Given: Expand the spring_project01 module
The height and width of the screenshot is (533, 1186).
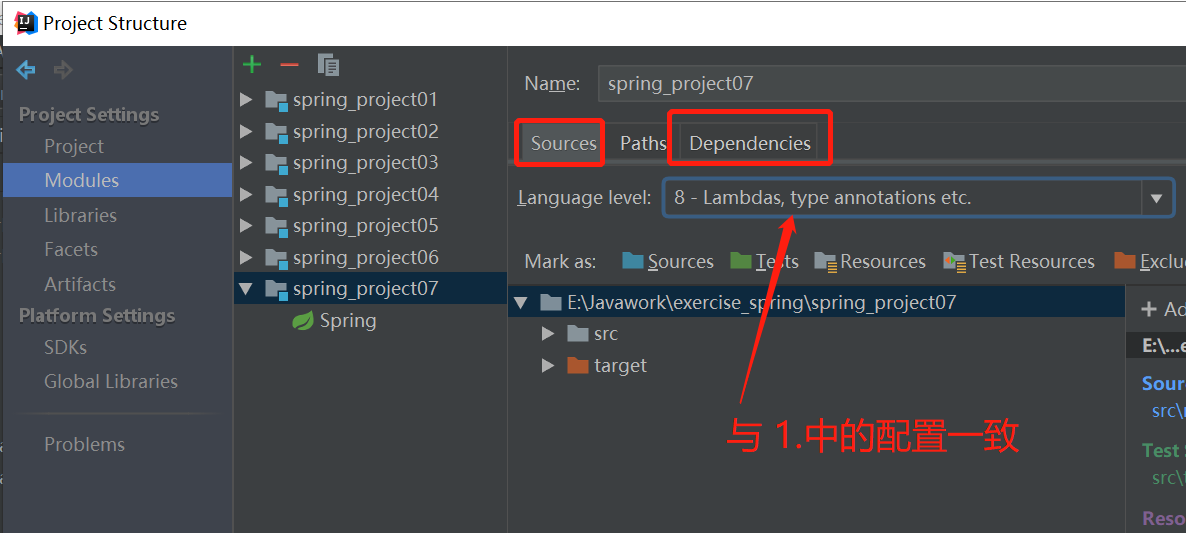Looking at the screenshot, I should point(246,100).
